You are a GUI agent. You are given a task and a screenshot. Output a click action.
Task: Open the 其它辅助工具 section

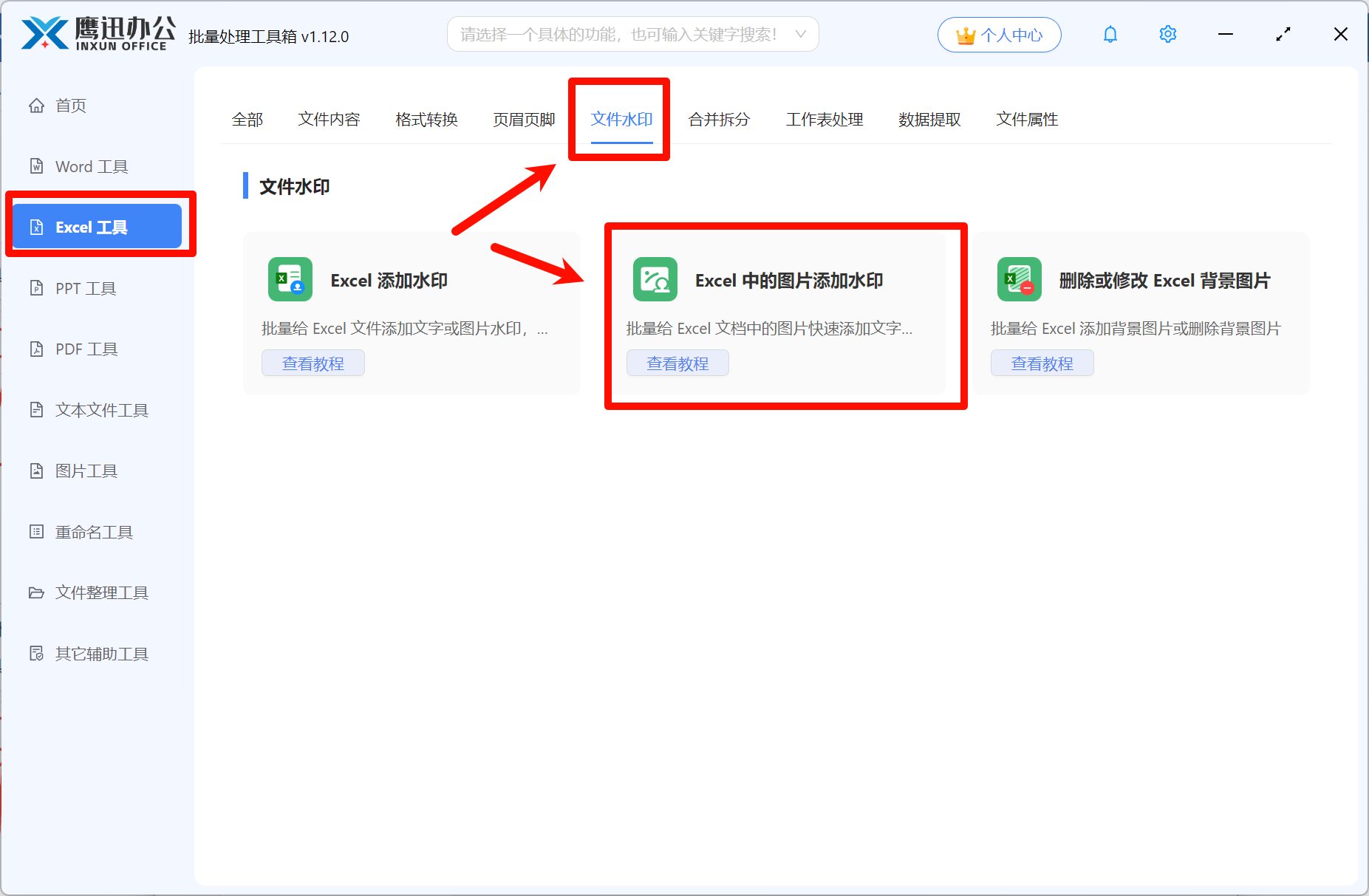coord(100,654)
